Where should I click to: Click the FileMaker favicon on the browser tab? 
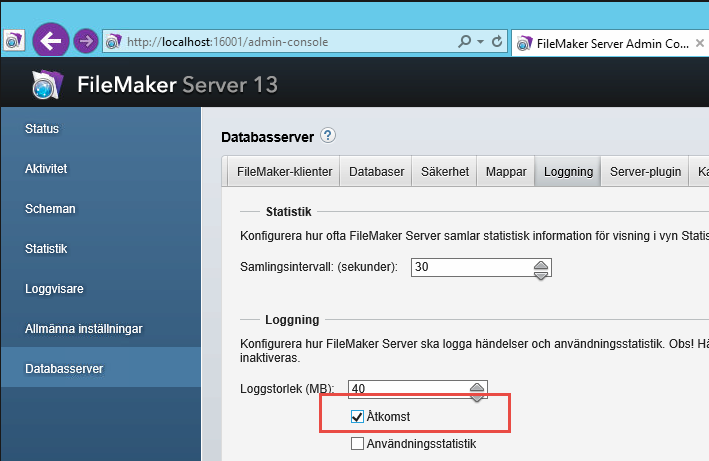525,43
